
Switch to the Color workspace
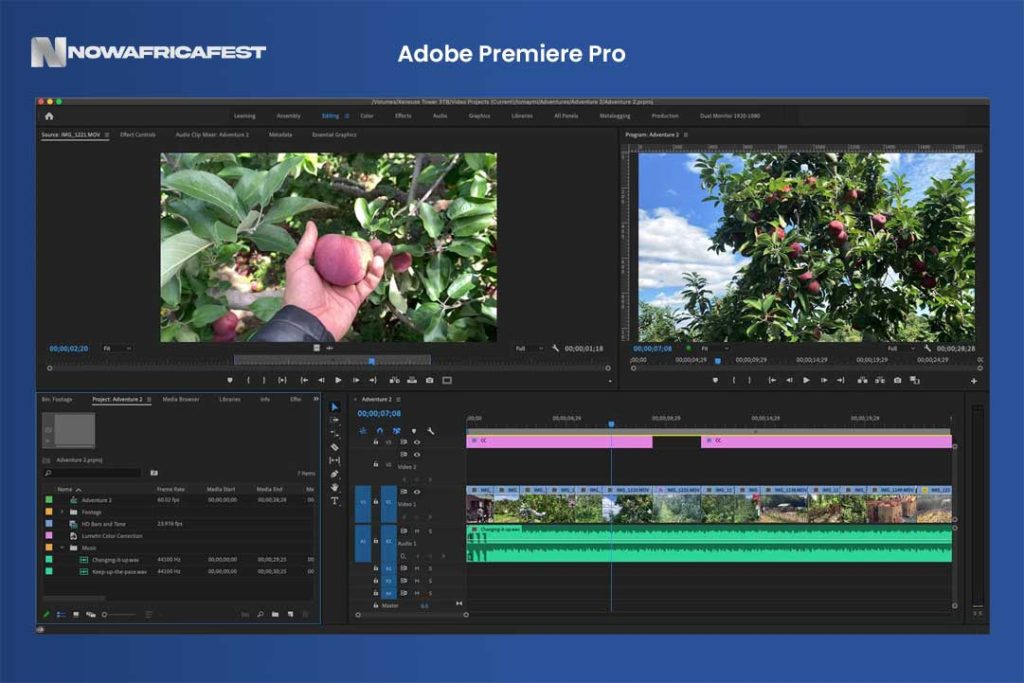pos(367,116)
